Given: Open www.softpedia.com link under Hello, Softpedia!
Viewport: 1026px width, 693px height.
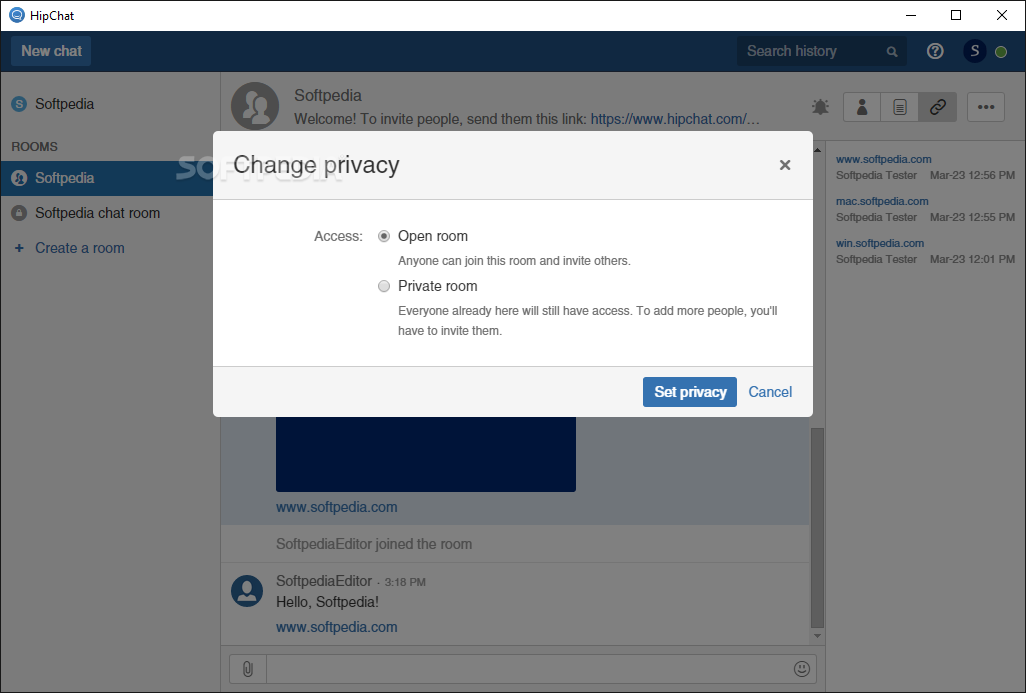Looking at the screenshot, I should 336,627.
